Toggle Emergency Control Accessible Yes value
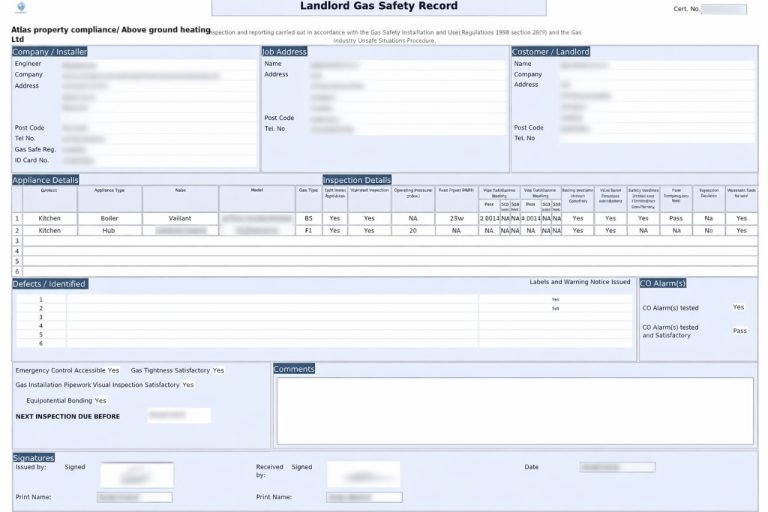The image size is (768, 512). 113,370
